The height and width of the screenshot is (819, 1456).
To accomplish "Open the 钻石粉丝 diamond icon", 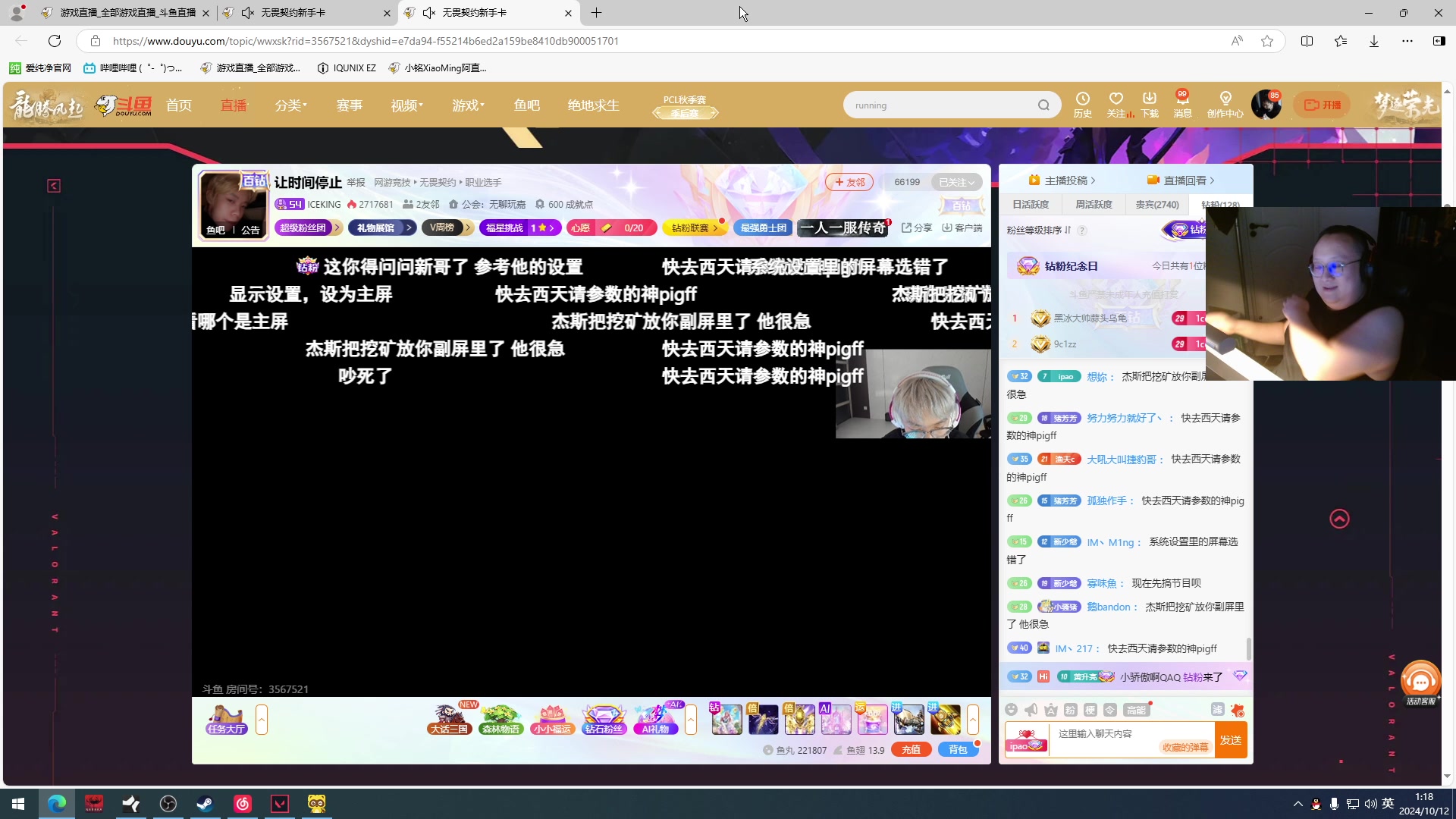I will pyautogui.click(x=604, y=719).
